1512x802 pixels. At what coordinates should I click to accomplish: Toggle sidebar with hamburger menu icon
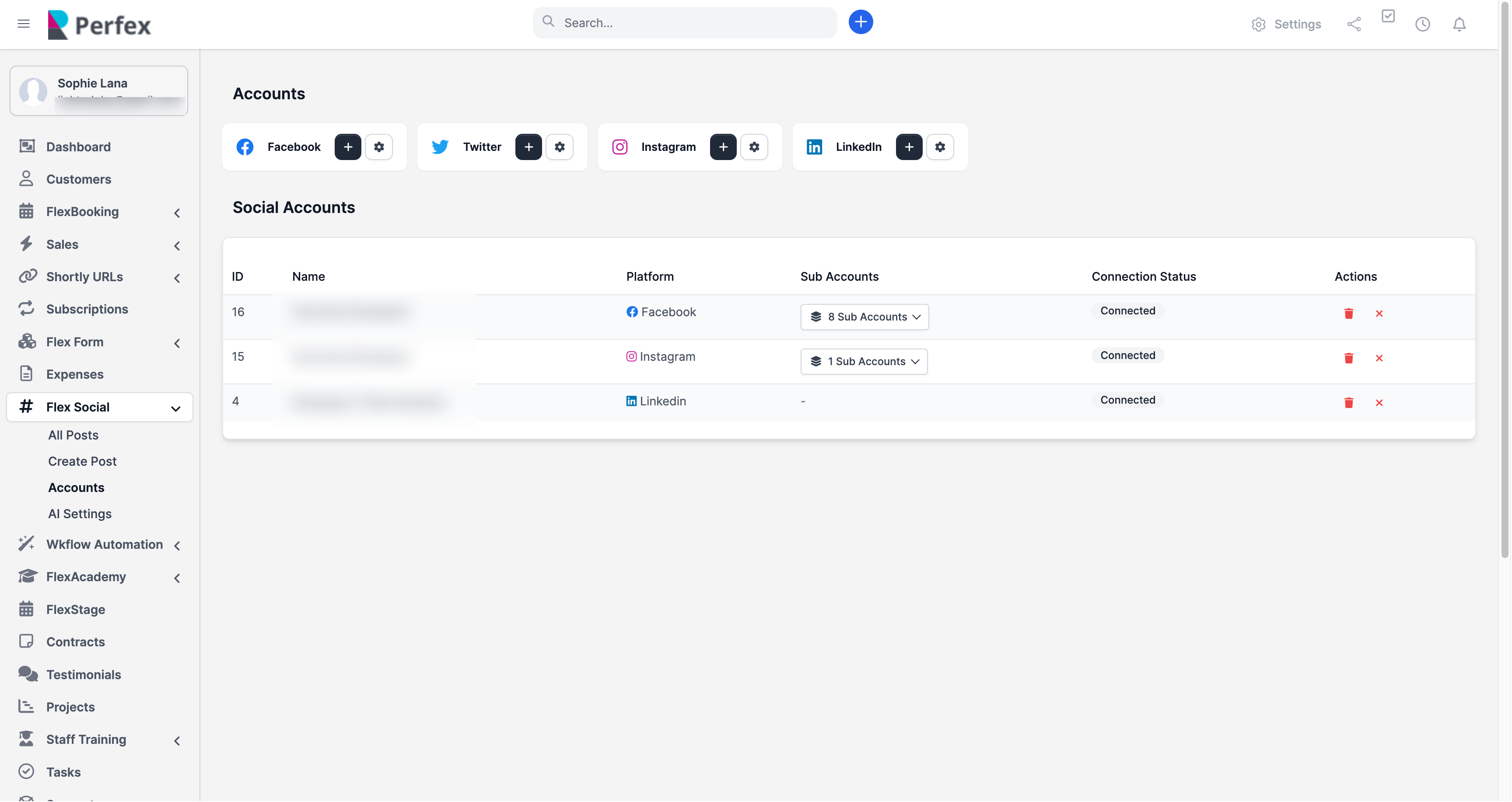(24, 24)
